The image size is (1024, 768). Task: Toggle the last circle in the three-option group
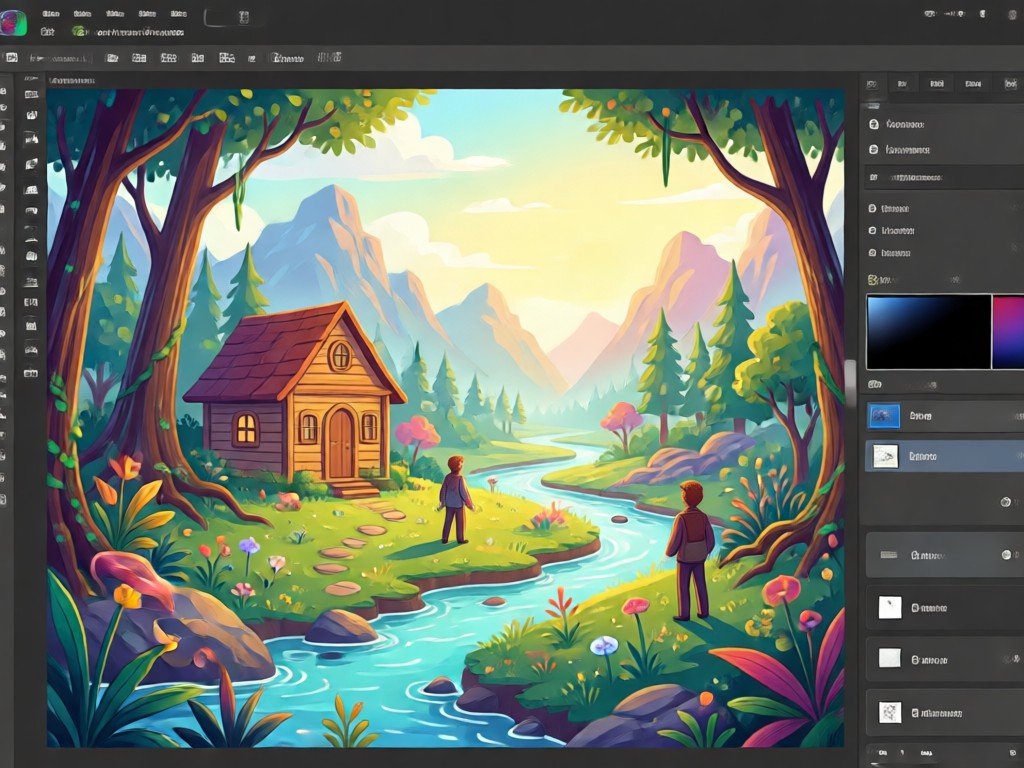(x=872, y=253)
